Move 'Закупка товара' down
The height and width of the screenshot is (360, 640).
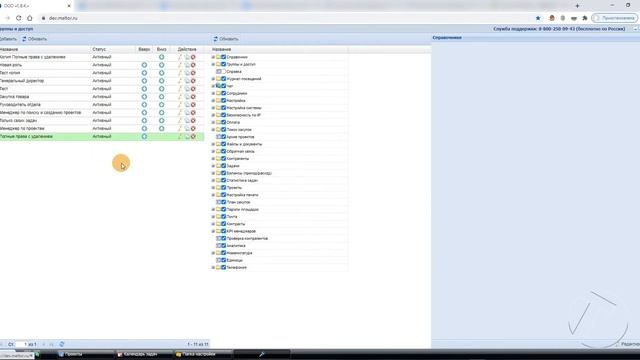click(x=162, y=97)
